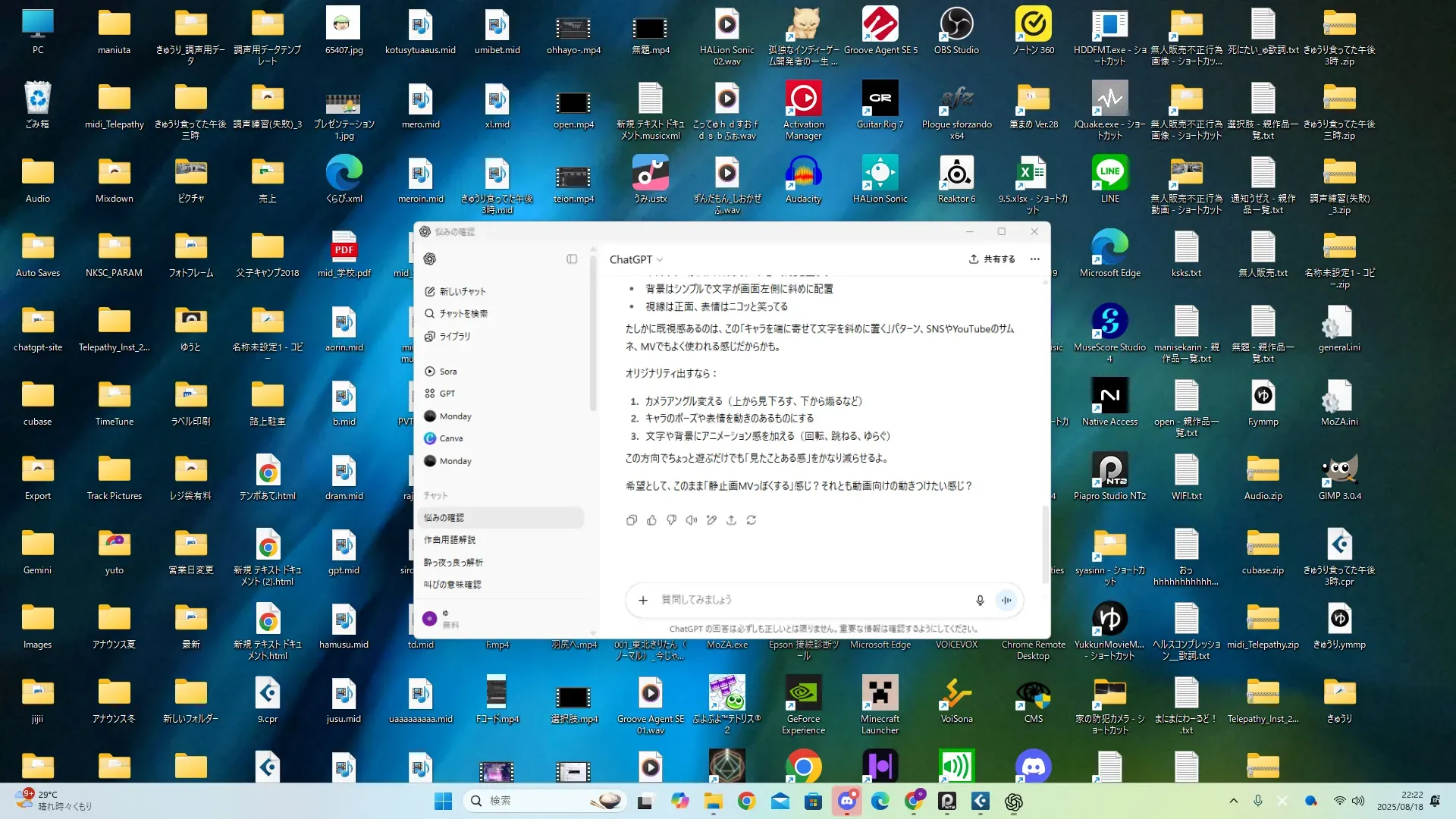Click the plus attach icon in message box
This screenshot has height=819, width=1456.
pyautogui.click(x=643, y=600)
